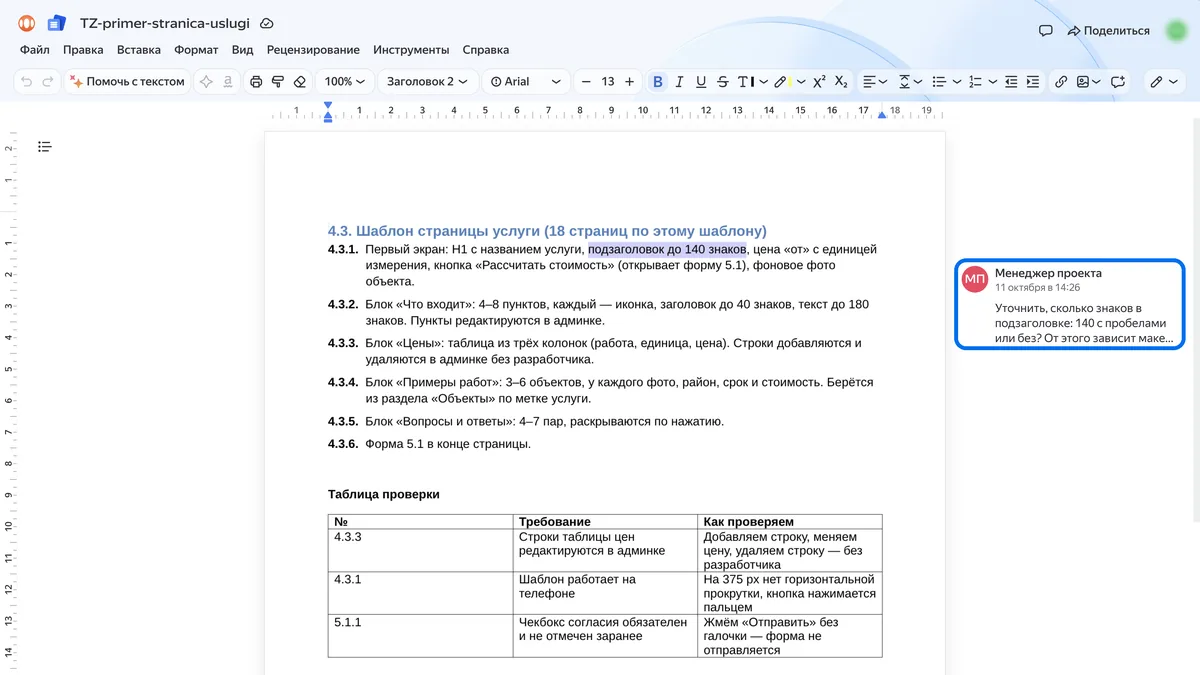Clear formatting with the eraser icon

pos(299,82)
